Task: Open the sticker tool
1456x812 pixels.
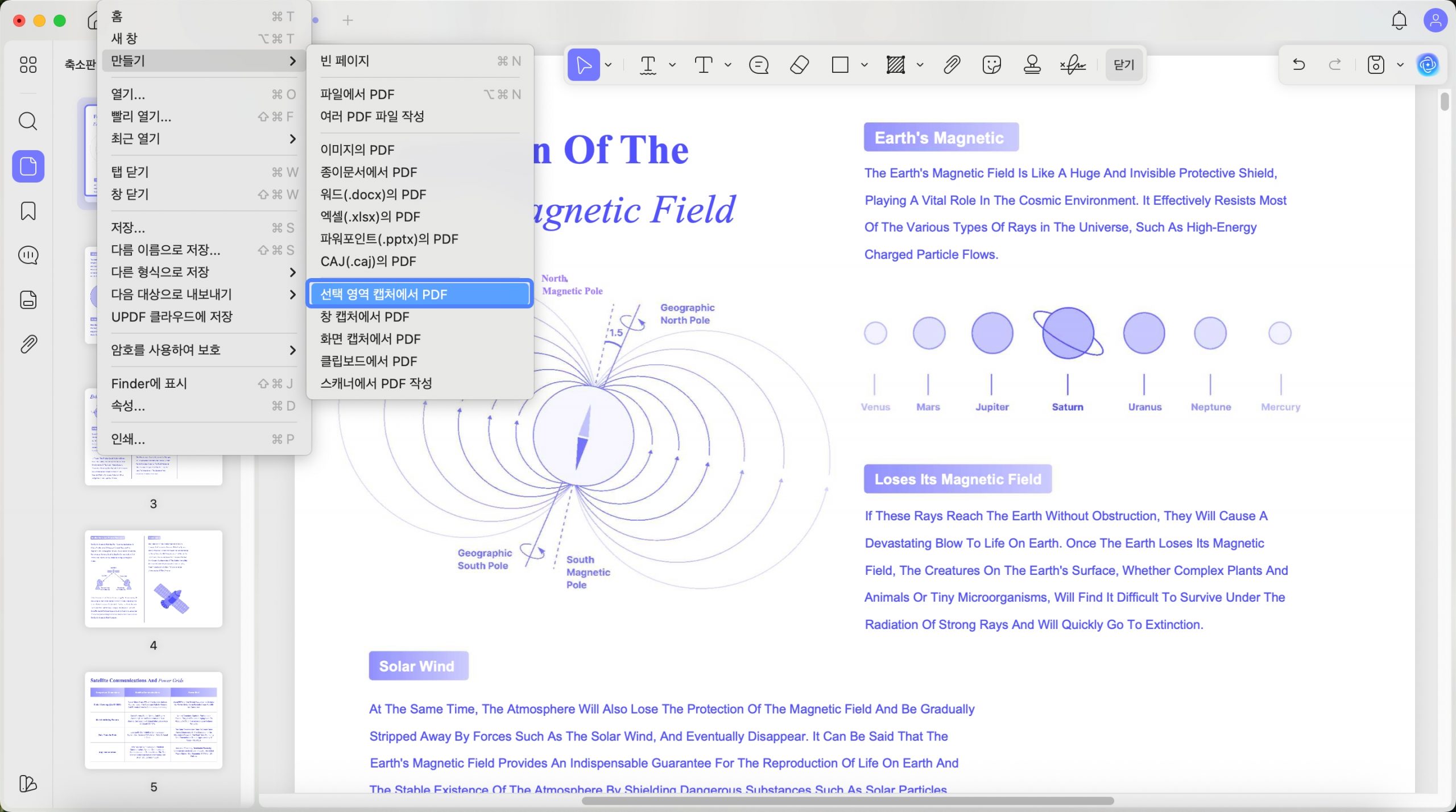Action: [991, 65]
